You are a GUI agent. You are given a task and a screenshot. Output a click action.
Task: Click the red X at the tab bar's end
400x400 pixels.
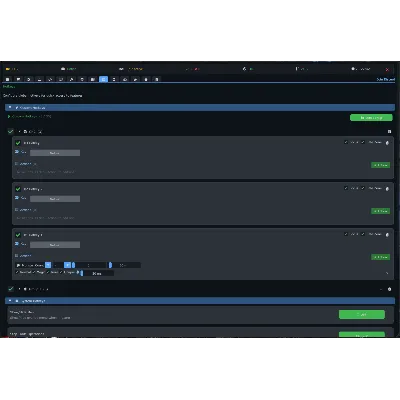point(387,69)
